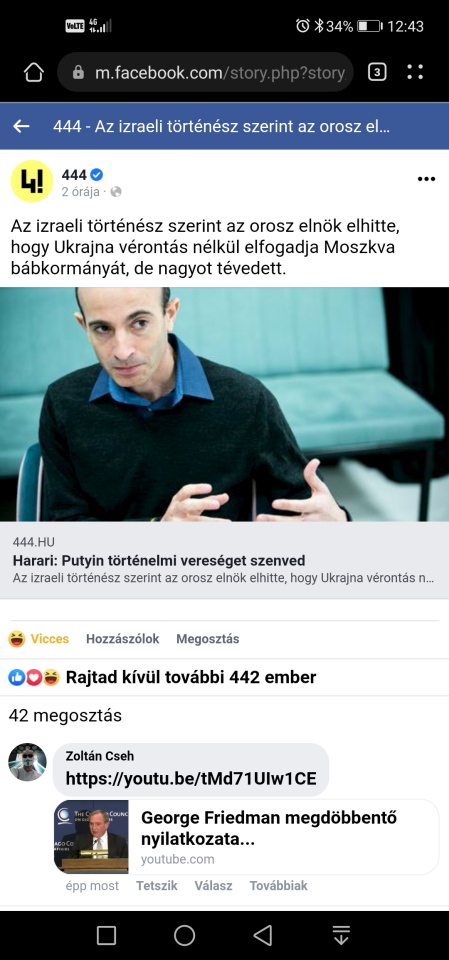Screen dimensions: 449x960
Task: Open the 444 page logo avatar
Action: click(32, 181)
